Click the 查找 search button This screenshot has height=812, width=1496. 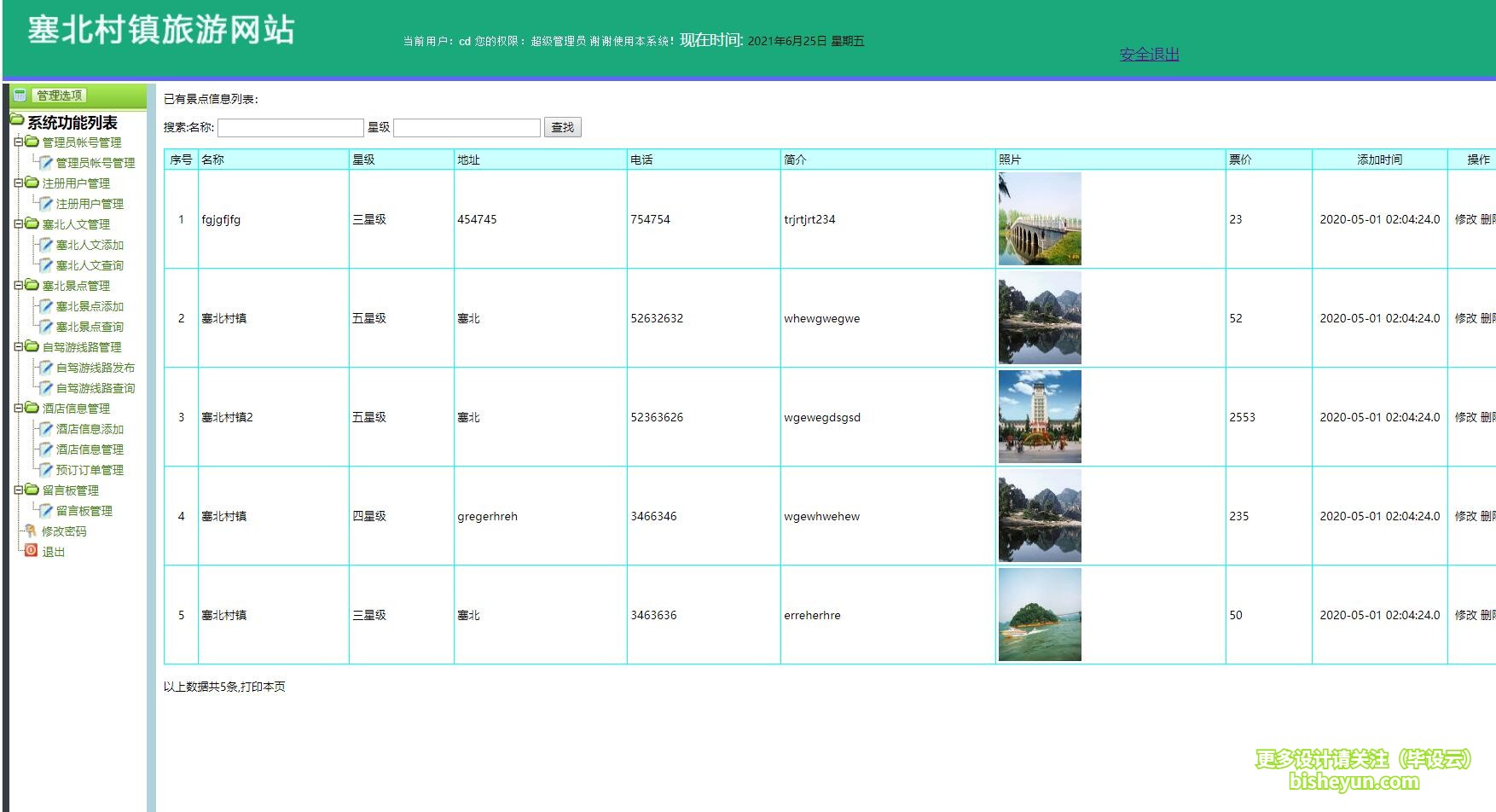[x=562, y=126]
